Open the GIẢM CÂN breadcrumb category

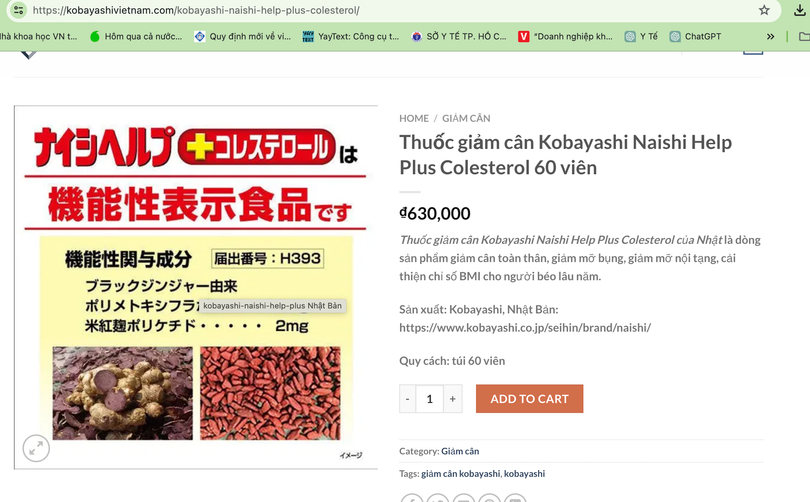[x=466, y=118]
